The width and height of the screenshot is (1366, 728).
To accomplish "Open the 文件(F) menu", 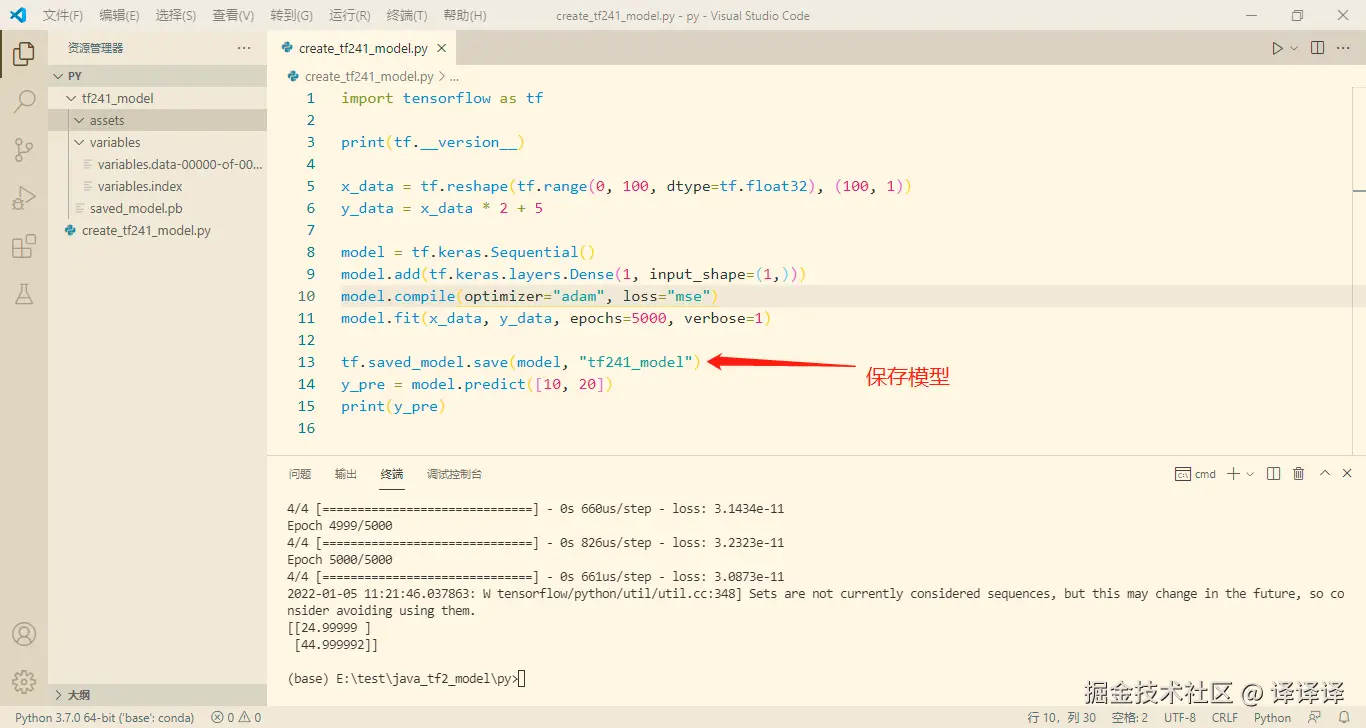I will [62, 16].
